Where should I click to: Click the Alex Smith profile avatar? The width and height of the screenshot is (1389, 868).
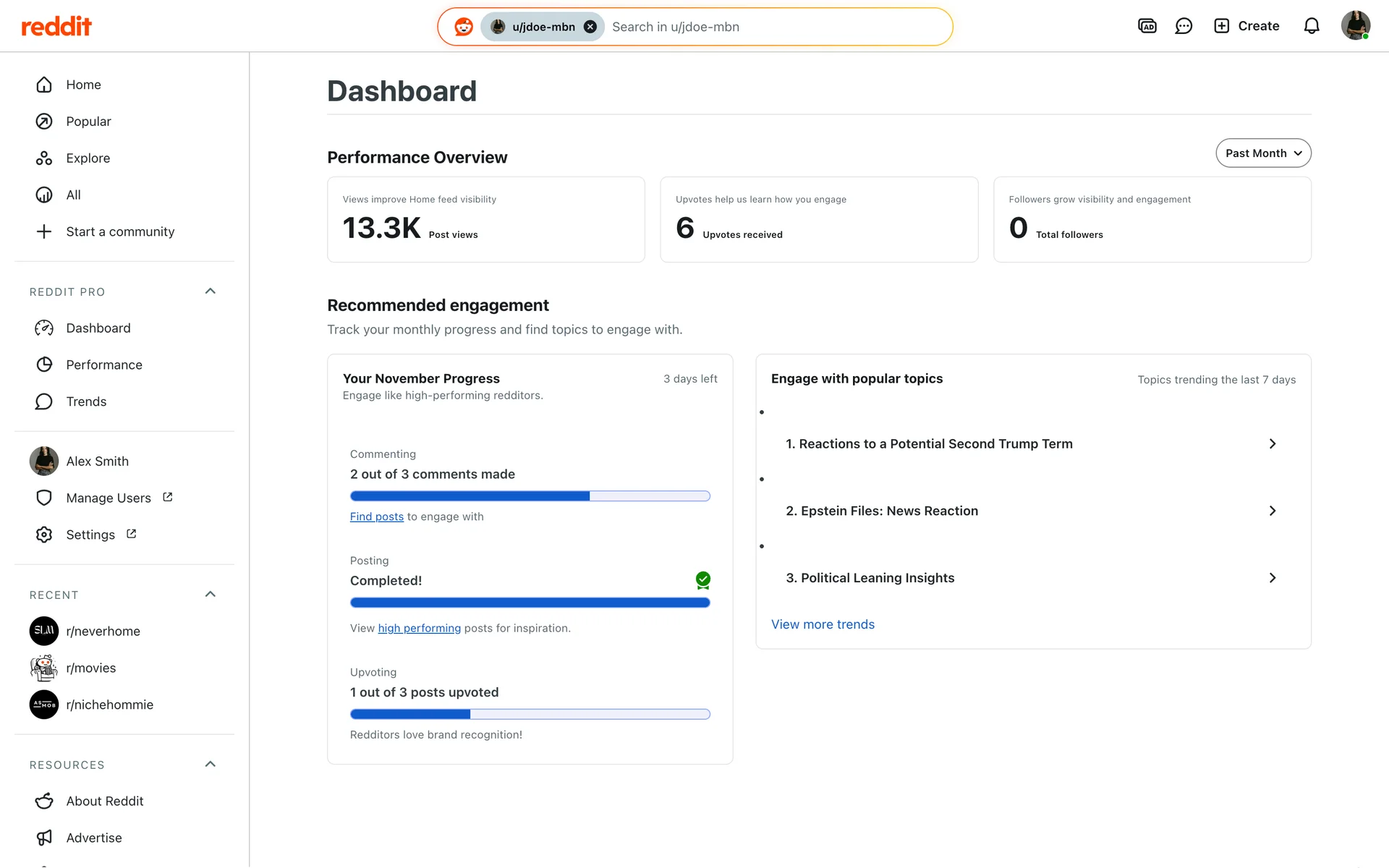click(x=44, y=461)
